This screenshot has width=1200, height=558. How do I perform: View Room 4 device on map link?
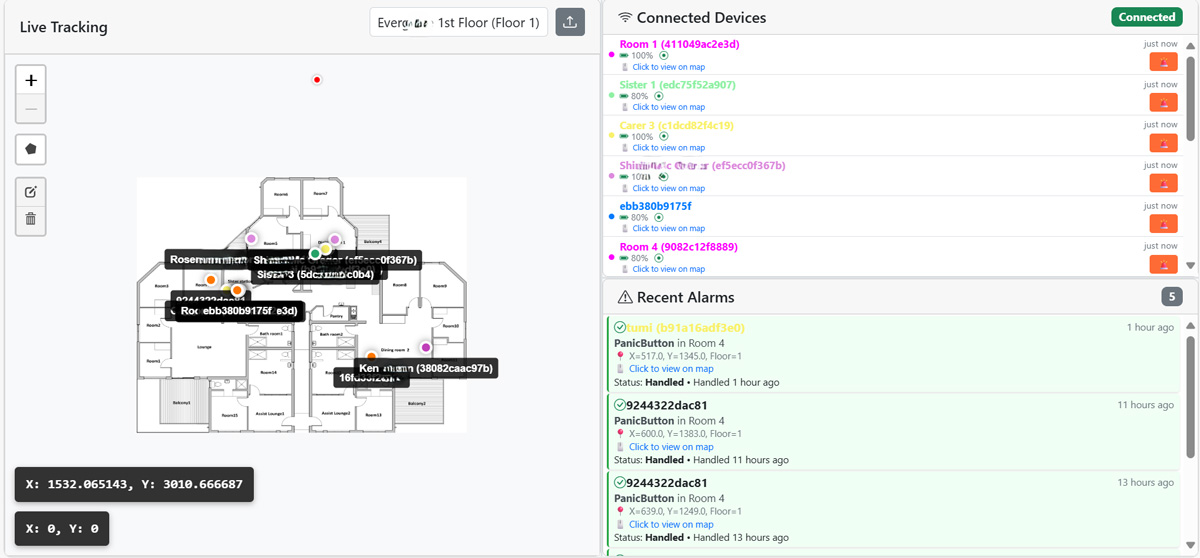click(668, 269)
